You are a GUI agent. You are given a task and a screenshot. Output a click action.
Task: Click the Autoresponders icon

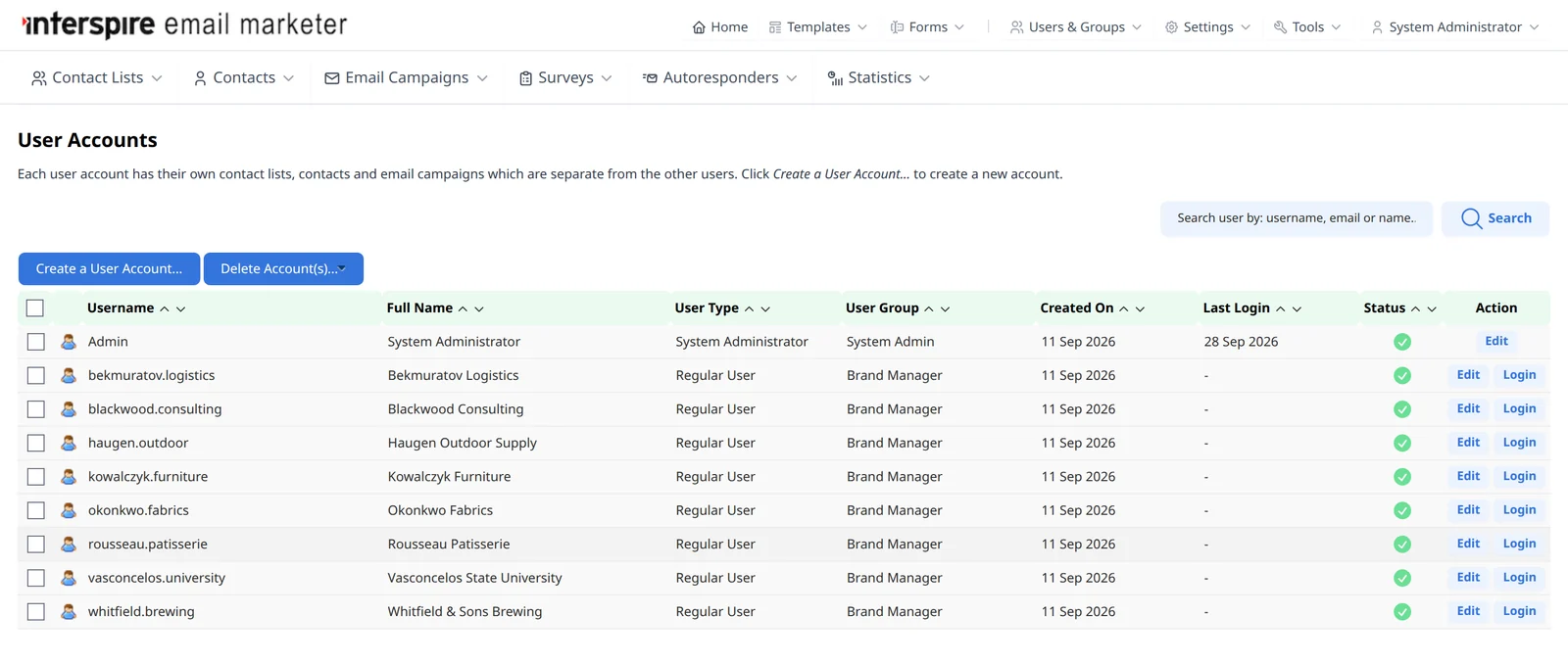(x=650, y=78)
